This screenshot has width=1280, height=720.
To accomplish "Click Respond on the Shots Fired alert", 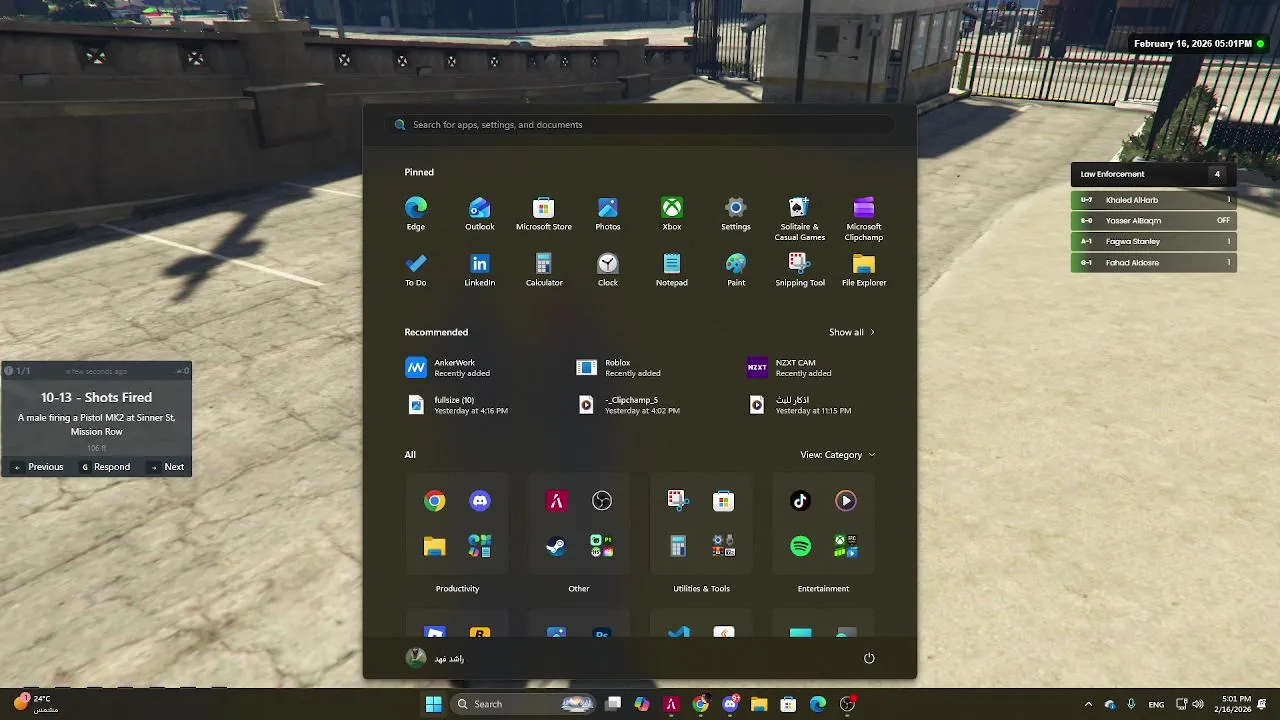I will pyautogui.click(x=105, y=467).
